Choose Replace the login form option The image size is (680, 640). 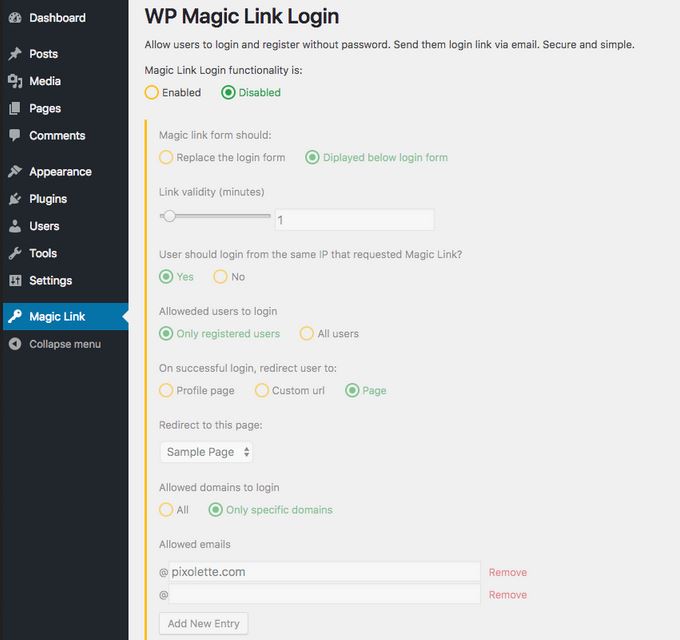click(x=166, y=157)
